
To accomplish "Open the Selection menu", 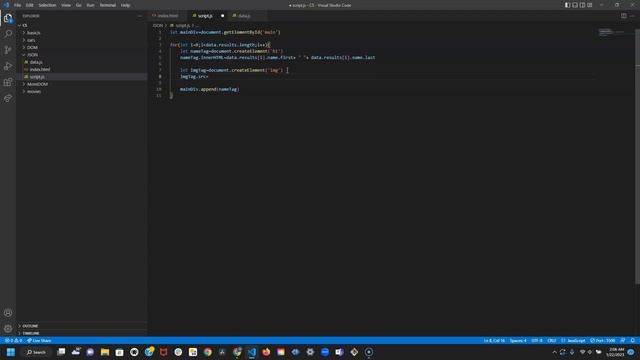I will tap(47, 5).
